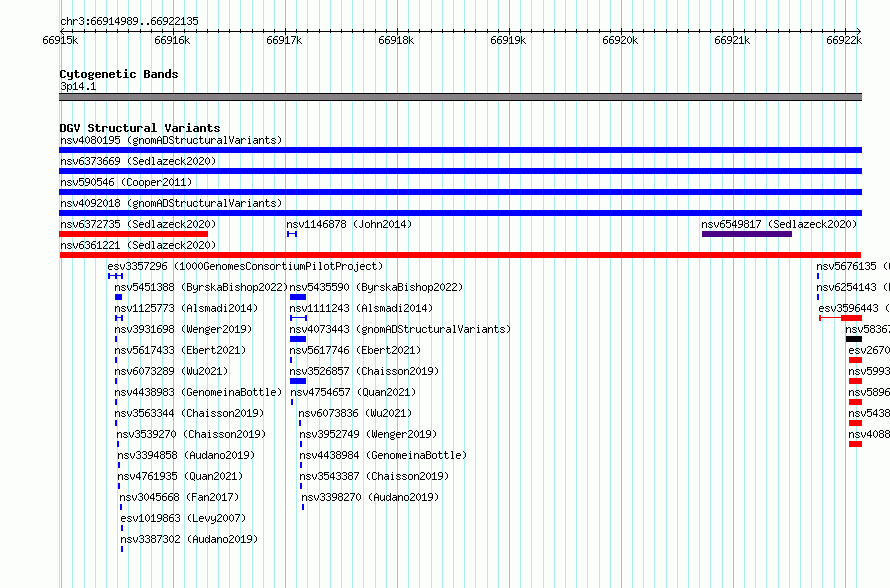Open nsv1125773 (Alsmadi2014) label

(x=186, y=308)
